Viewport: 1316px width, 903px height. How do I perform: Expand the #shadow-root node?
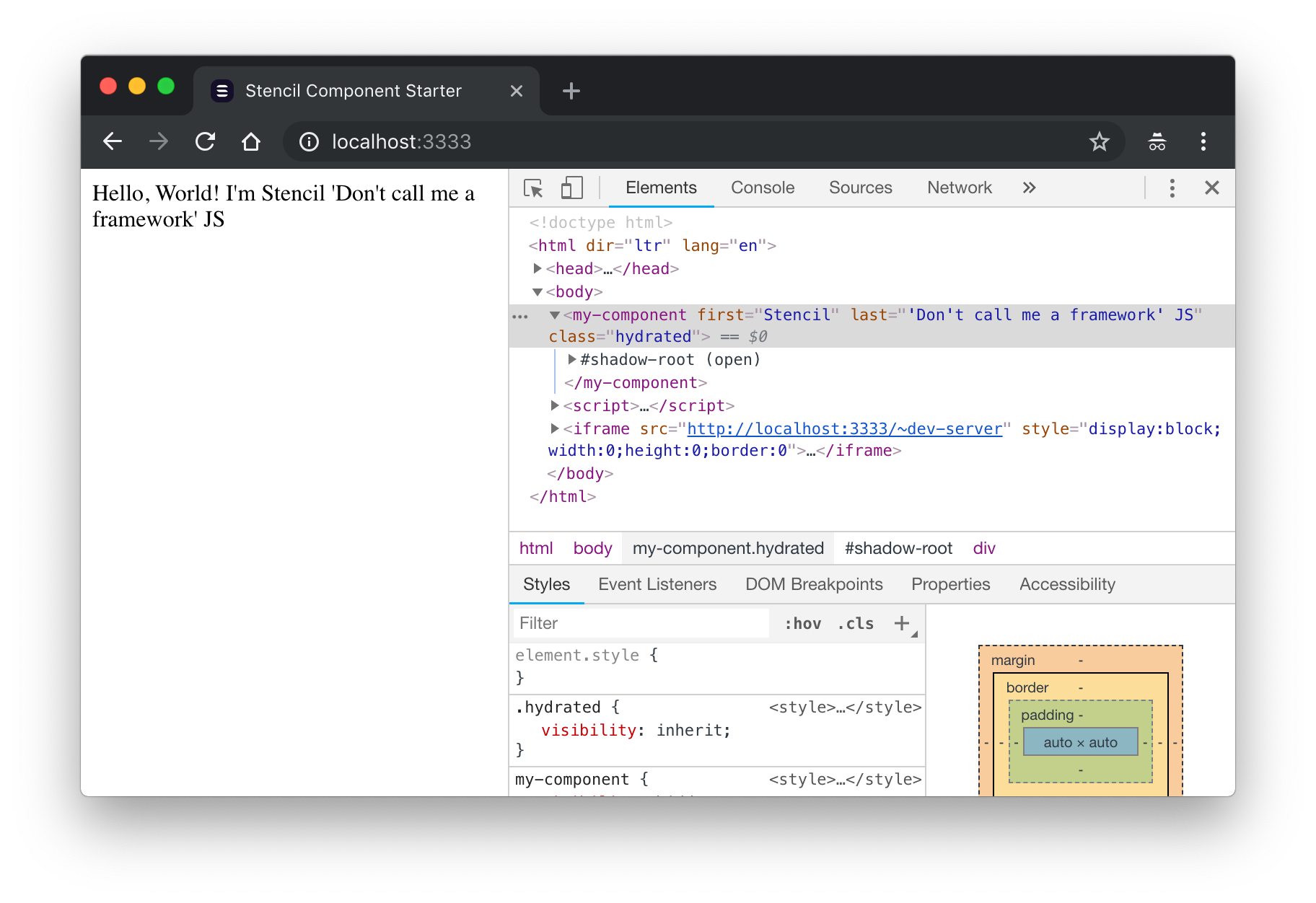[572, 359]
